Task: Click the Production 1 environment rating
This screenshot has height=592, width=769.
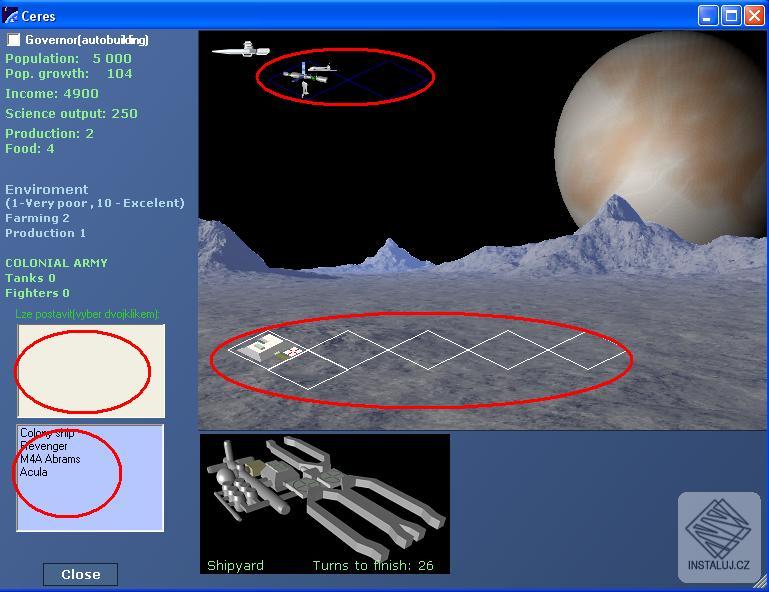Action: pyautogui.click(x=45, y=233)
